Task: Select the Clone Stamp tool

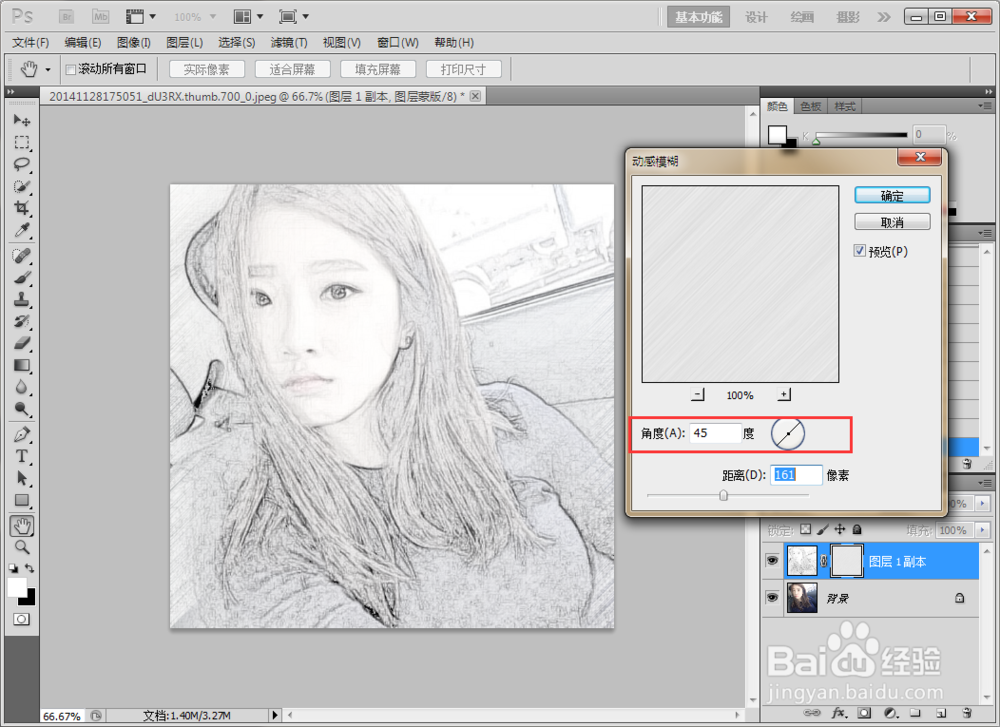Action: click(x=22, y=300)
